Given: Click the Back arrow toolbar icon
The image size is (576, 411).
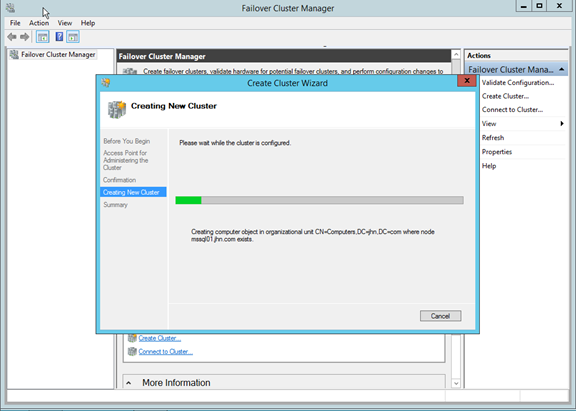Looking at the screenshot, I should [x=12, y=37].
